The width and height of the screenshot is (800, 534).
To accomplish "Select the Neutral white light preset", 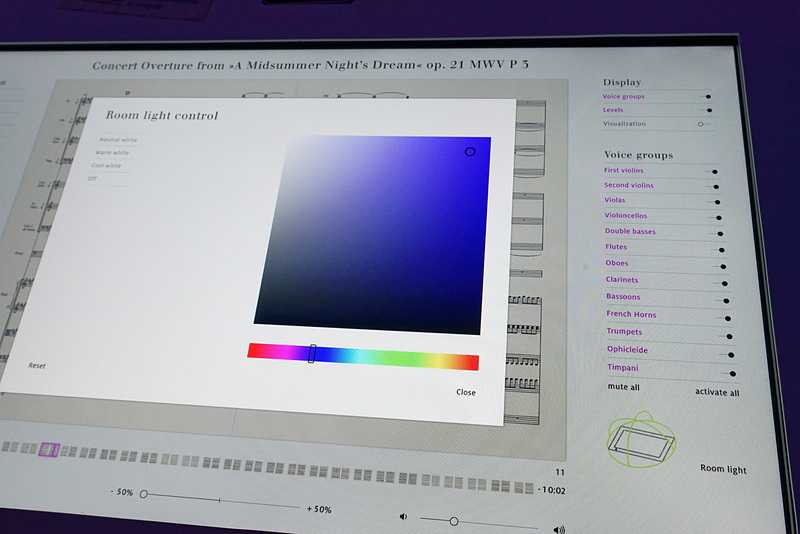I will [x=118, y=140].
